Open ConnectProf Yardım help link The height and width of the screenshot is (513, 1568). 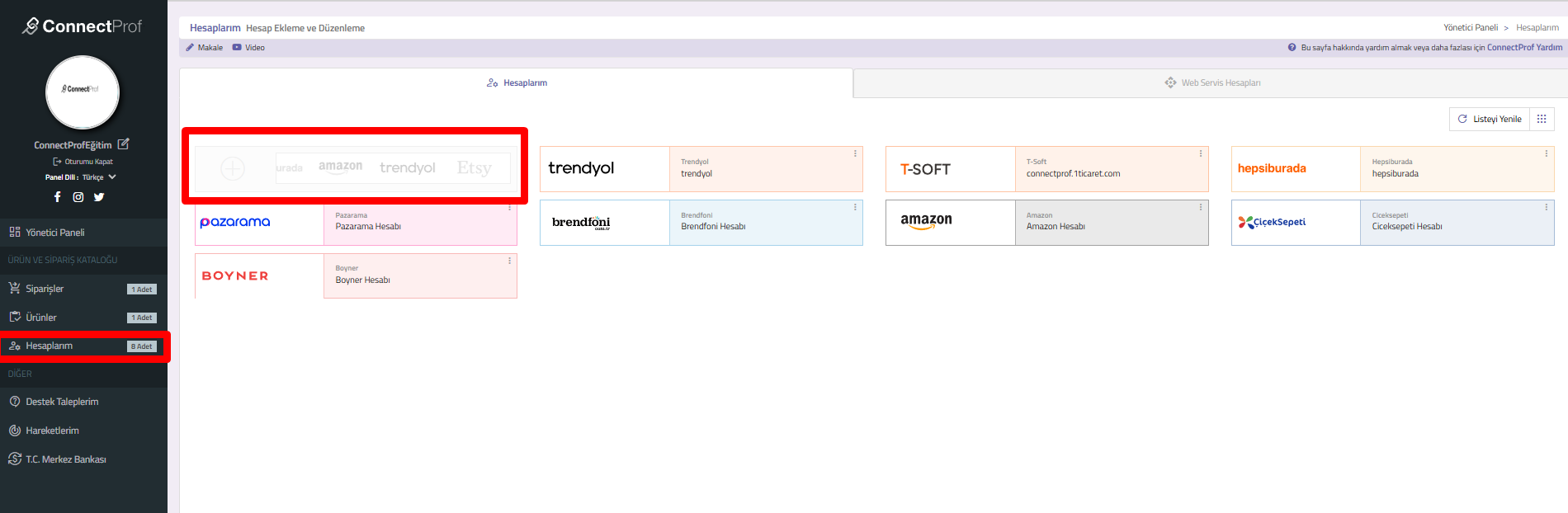(x=1524, y=48)
